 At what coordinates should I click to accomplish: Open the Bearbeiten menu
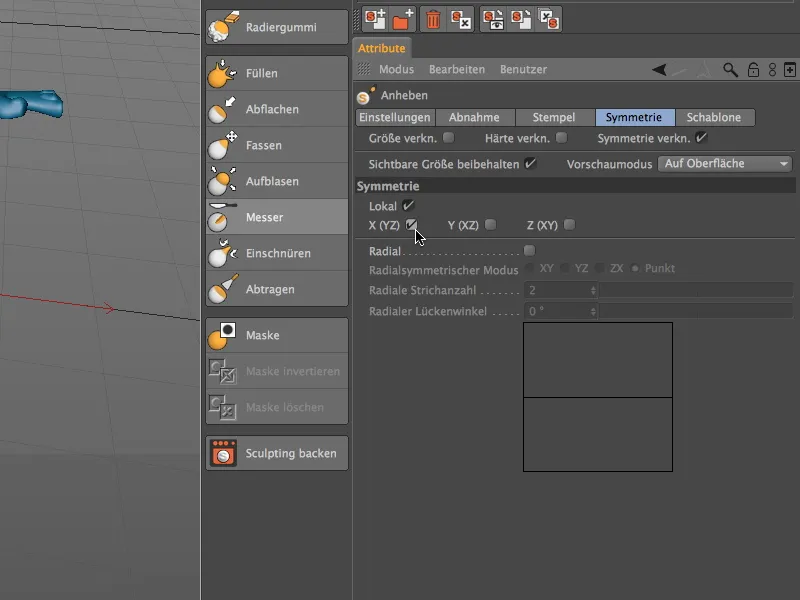click(x=457, y=69)
